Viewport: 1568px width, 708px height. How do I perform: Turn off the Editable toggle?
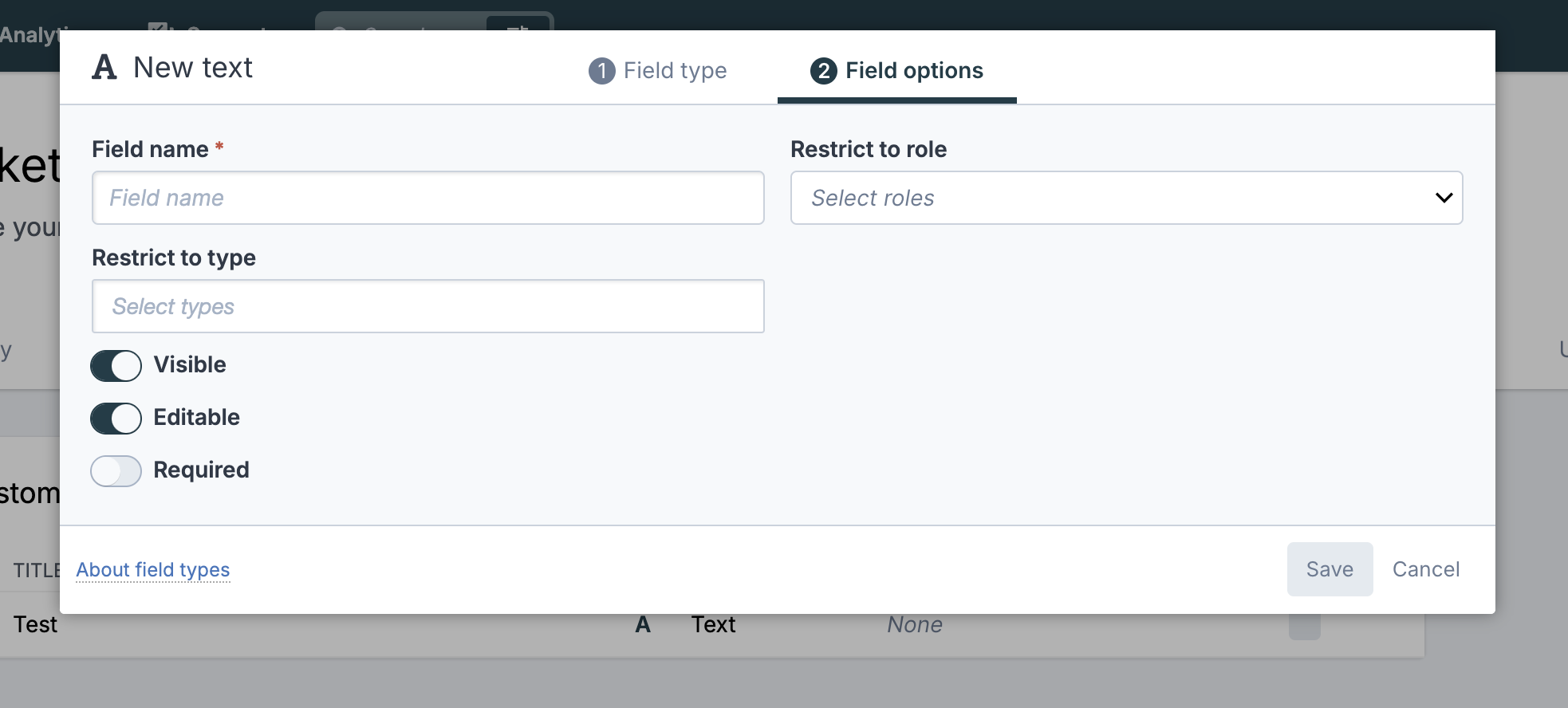pyautogui.click(x=116, y=419)
